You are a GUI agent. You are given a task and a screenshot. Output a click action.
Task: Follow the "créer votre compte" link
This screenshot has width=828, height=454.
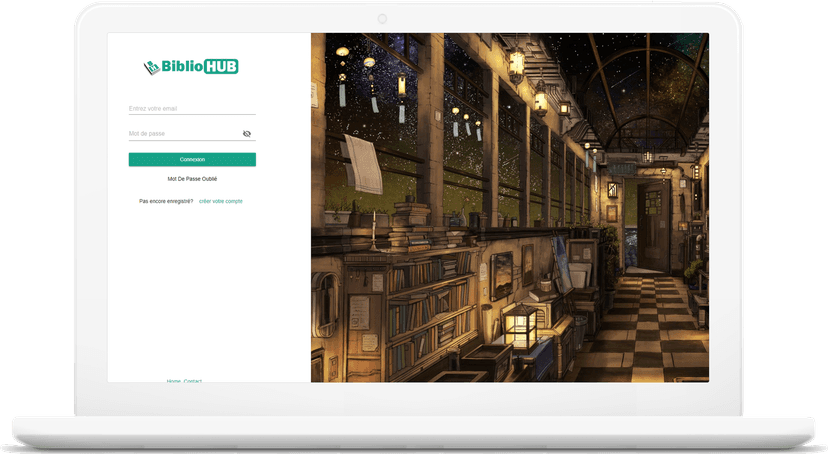point(221,201)
